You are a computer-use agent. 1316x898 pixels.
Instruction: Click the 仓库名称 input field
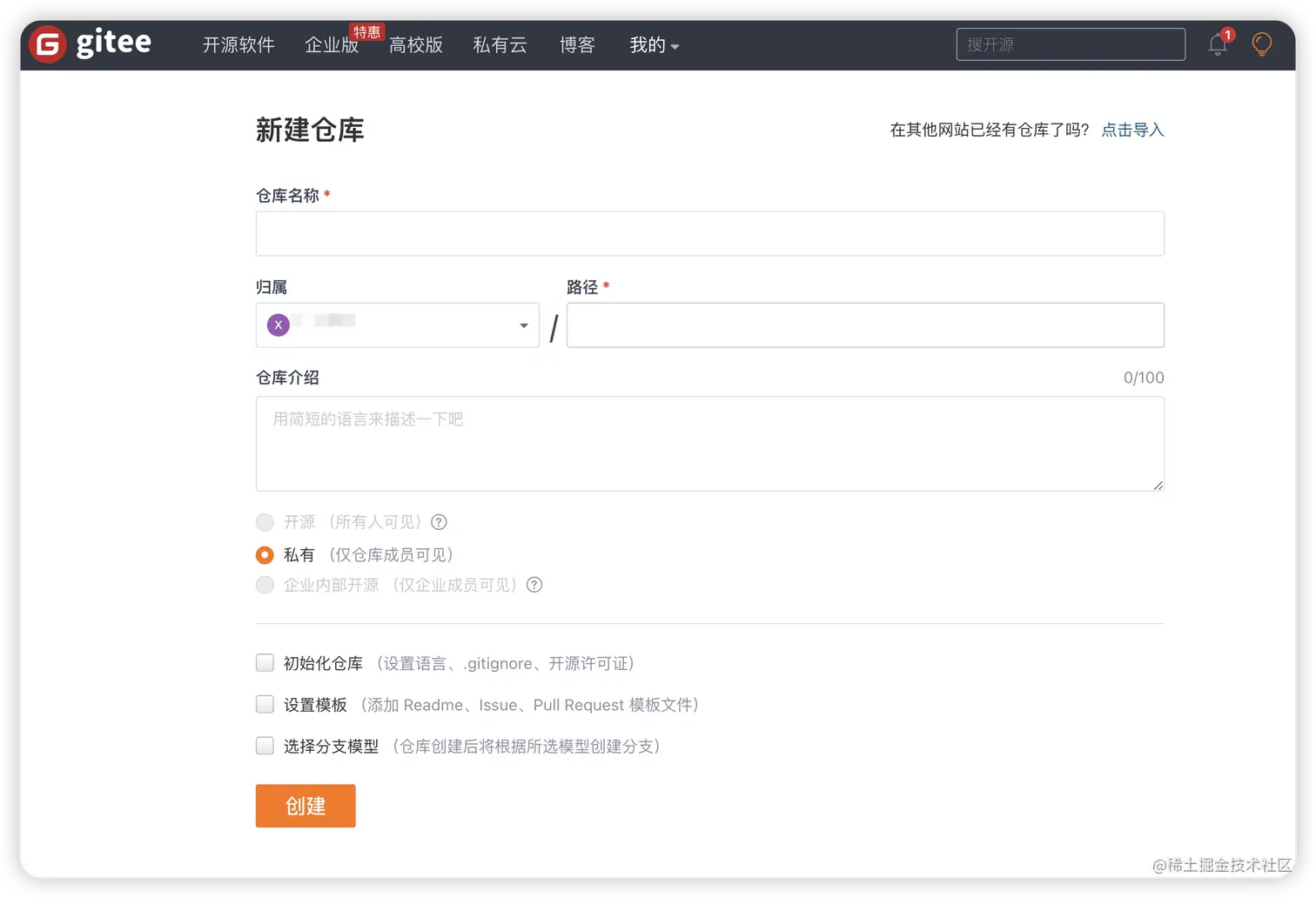[x=709, y=233]
